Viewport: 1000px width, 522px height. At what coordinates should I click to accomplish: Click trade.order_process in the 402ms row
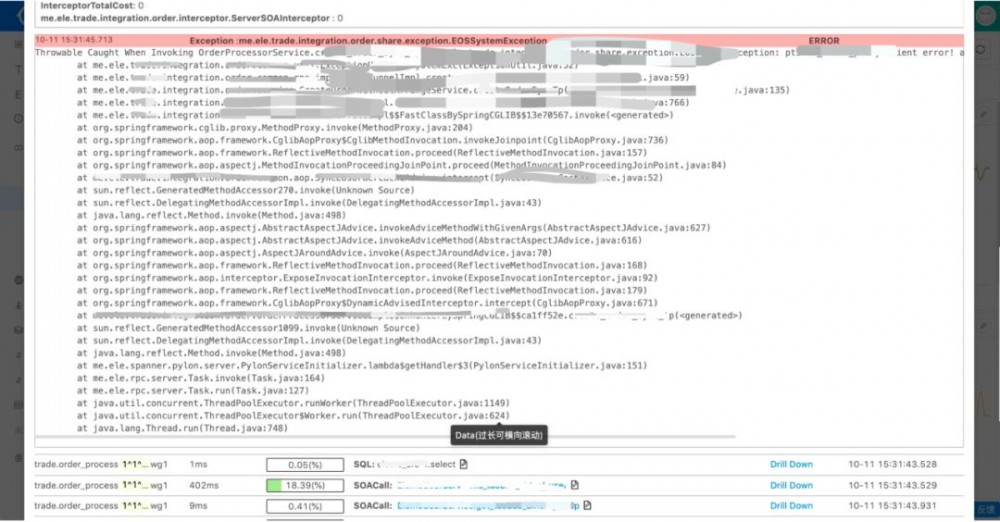pyautogui.click(x=76, y=485)
